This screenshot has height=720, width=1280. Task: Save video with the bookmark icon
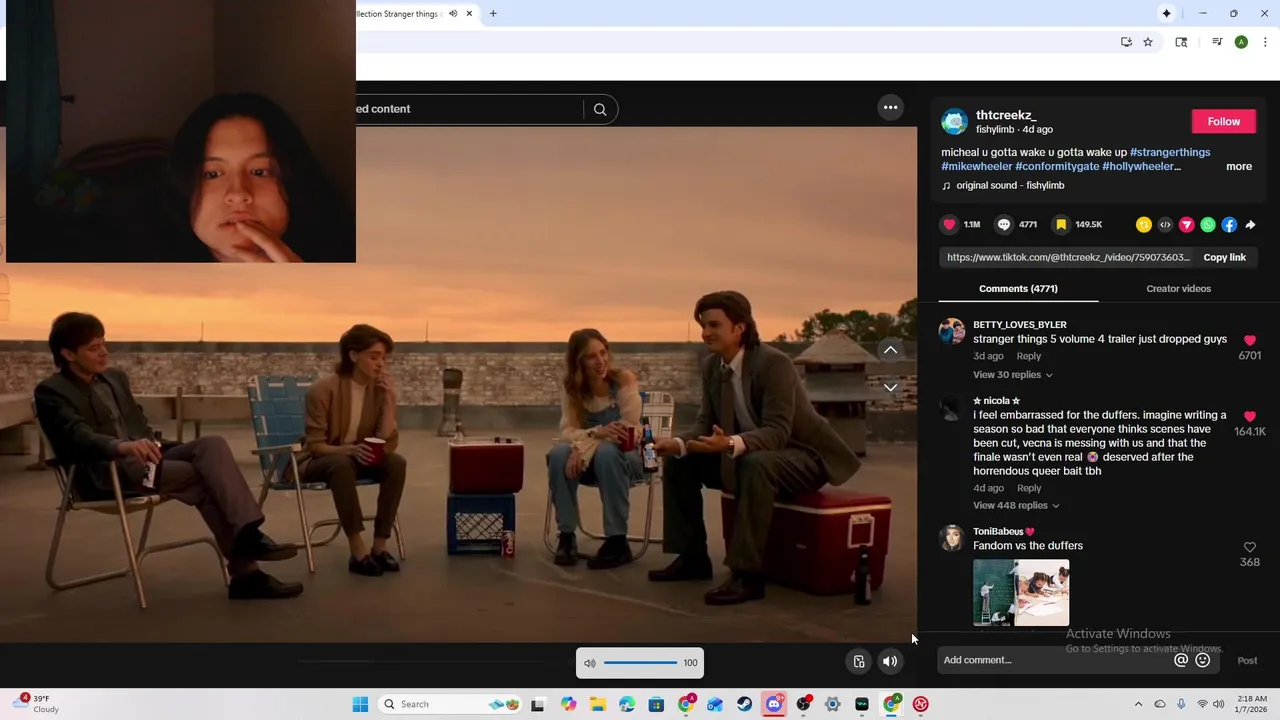point(1061,225)
